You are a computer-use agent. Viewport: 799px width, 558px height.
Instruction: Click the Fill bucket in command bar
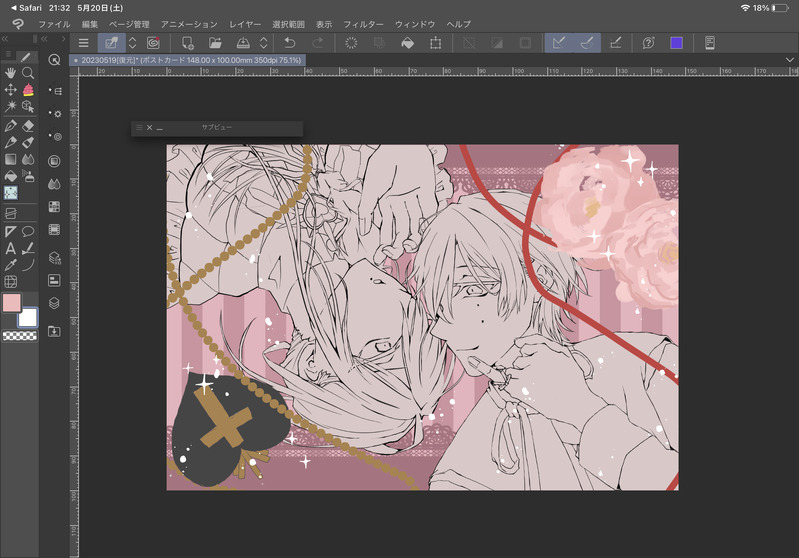tap(408, 43)
